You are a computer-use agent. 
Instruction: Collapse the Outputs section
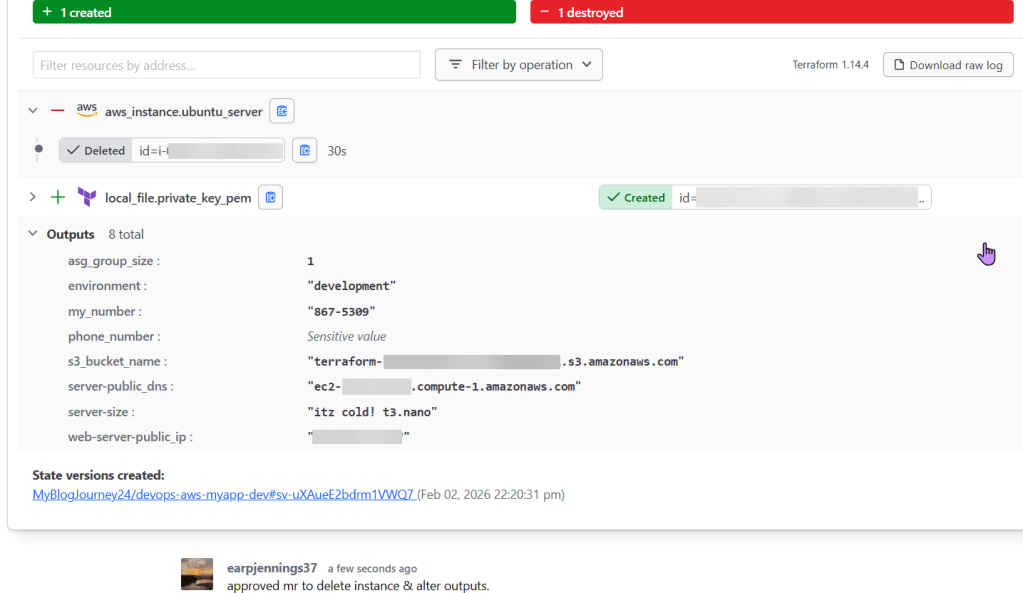pyautogui.click(x=33, y=234)
